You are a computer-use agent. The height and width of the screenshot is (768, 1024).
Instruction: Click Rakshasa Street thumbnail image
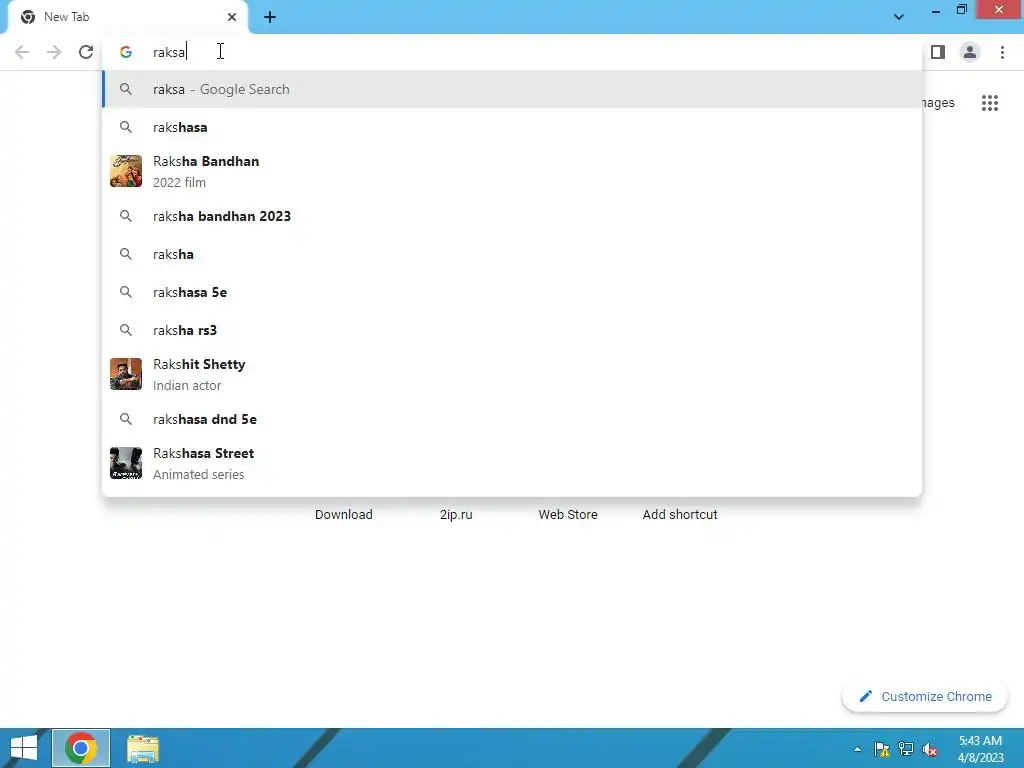tap(125, 463)
